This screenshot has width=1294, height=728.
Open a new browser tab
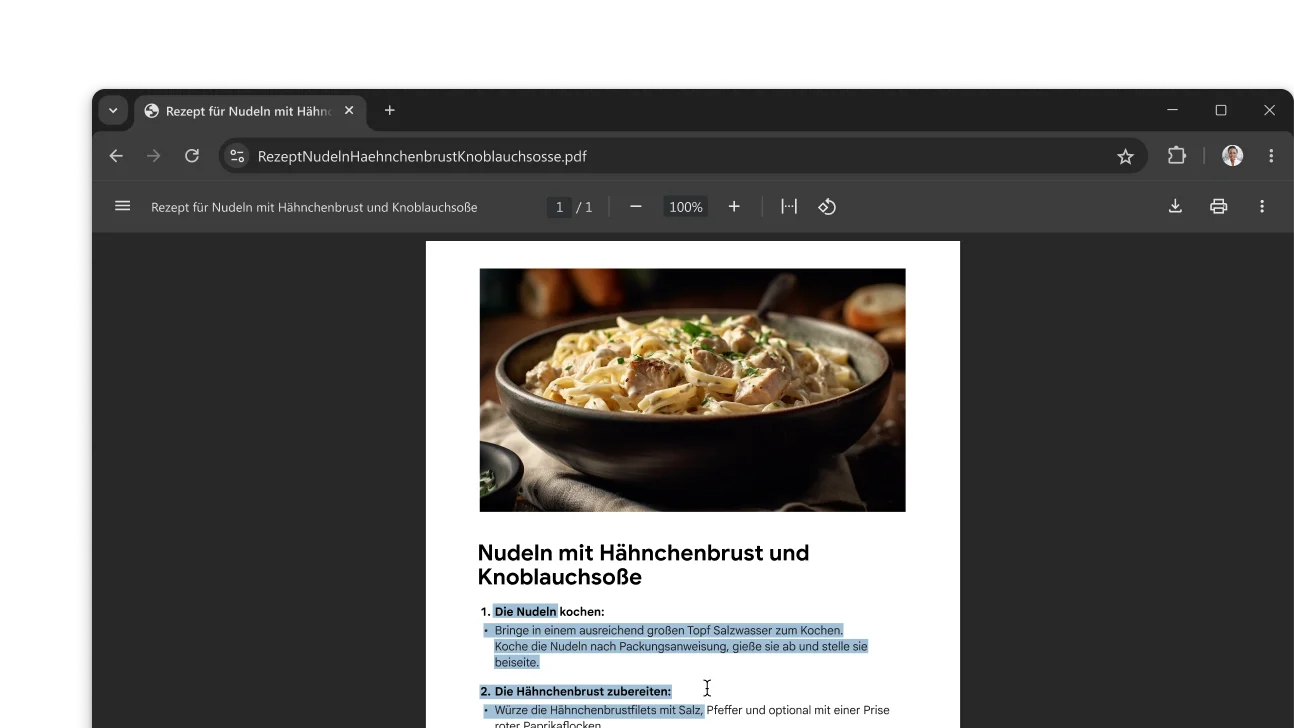389,111
